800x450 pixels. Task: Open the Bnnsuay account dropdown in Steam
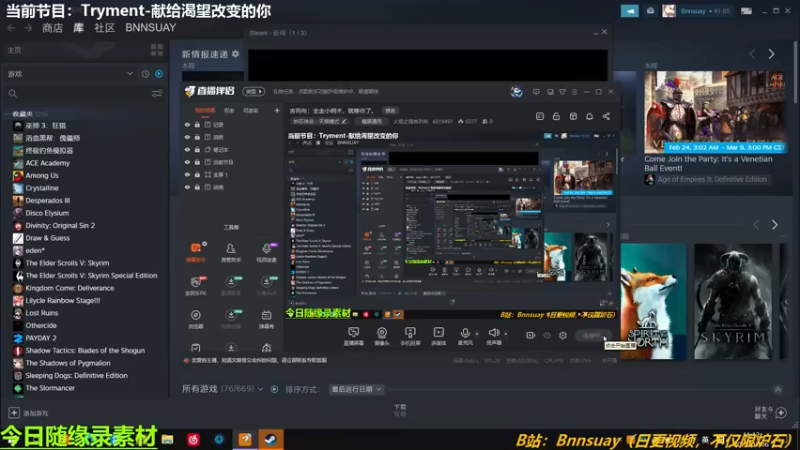click(x=705, y=11)
